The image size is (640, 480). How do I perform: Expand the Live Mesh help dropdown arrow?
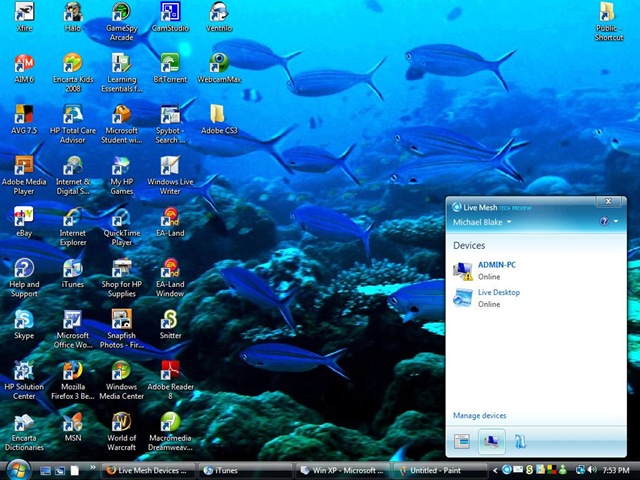point(616,221)
